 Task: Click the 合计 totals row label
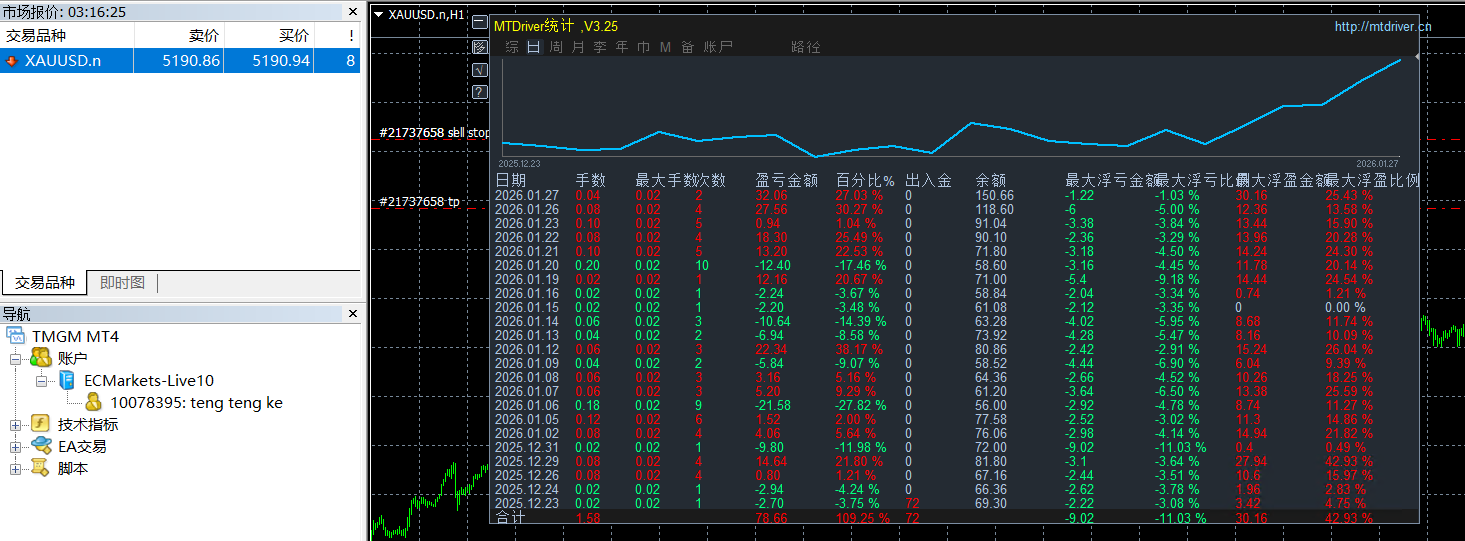click(x=511, y=518)
